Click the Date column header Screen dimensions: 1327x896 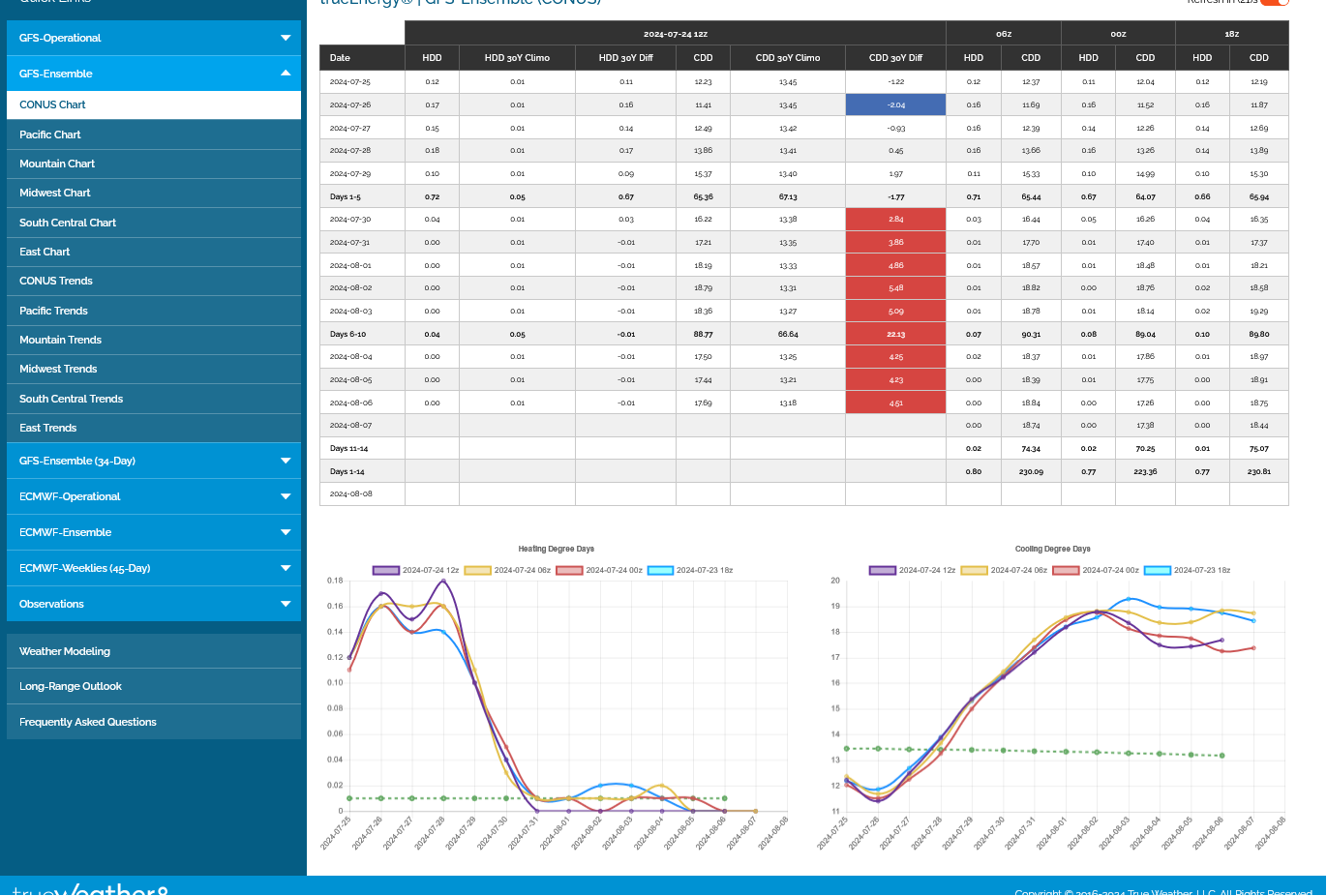(362, 58)
